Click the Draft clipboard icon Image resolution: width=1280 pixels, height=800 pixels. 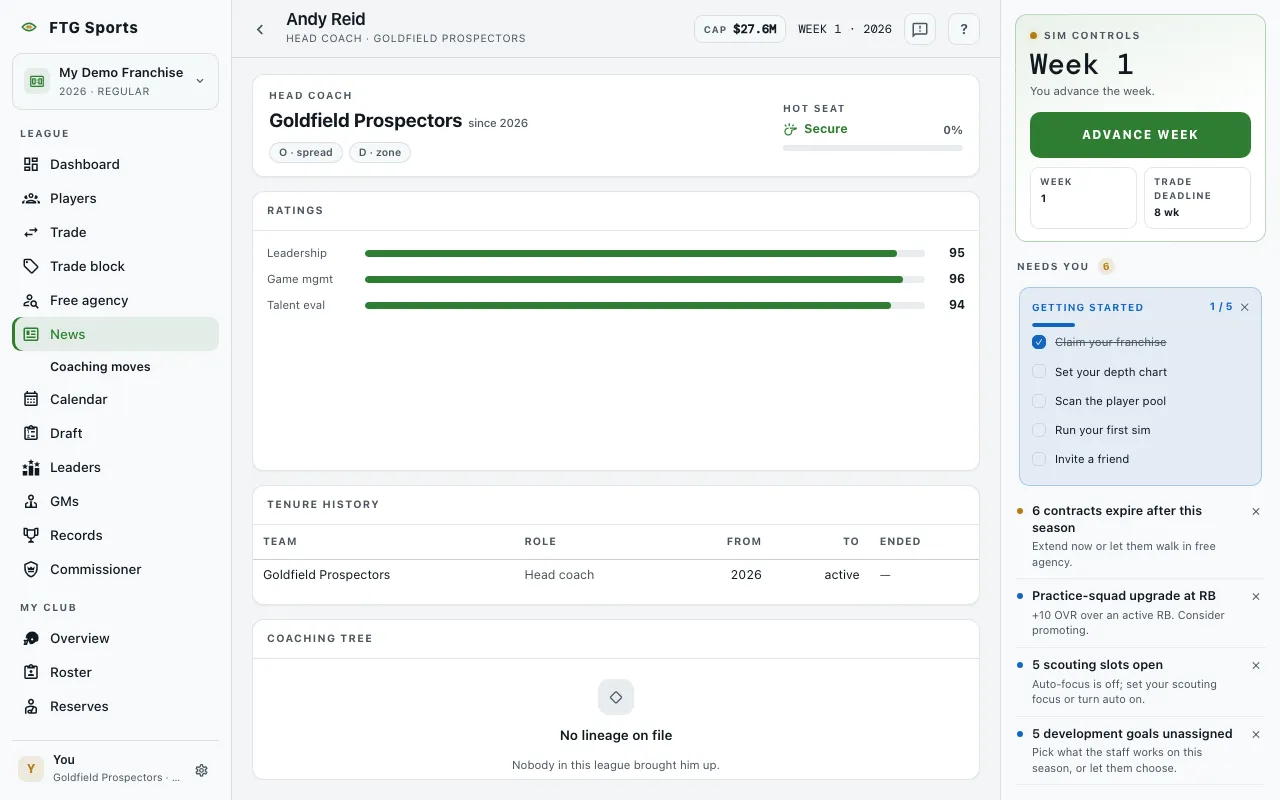point(31,433)
